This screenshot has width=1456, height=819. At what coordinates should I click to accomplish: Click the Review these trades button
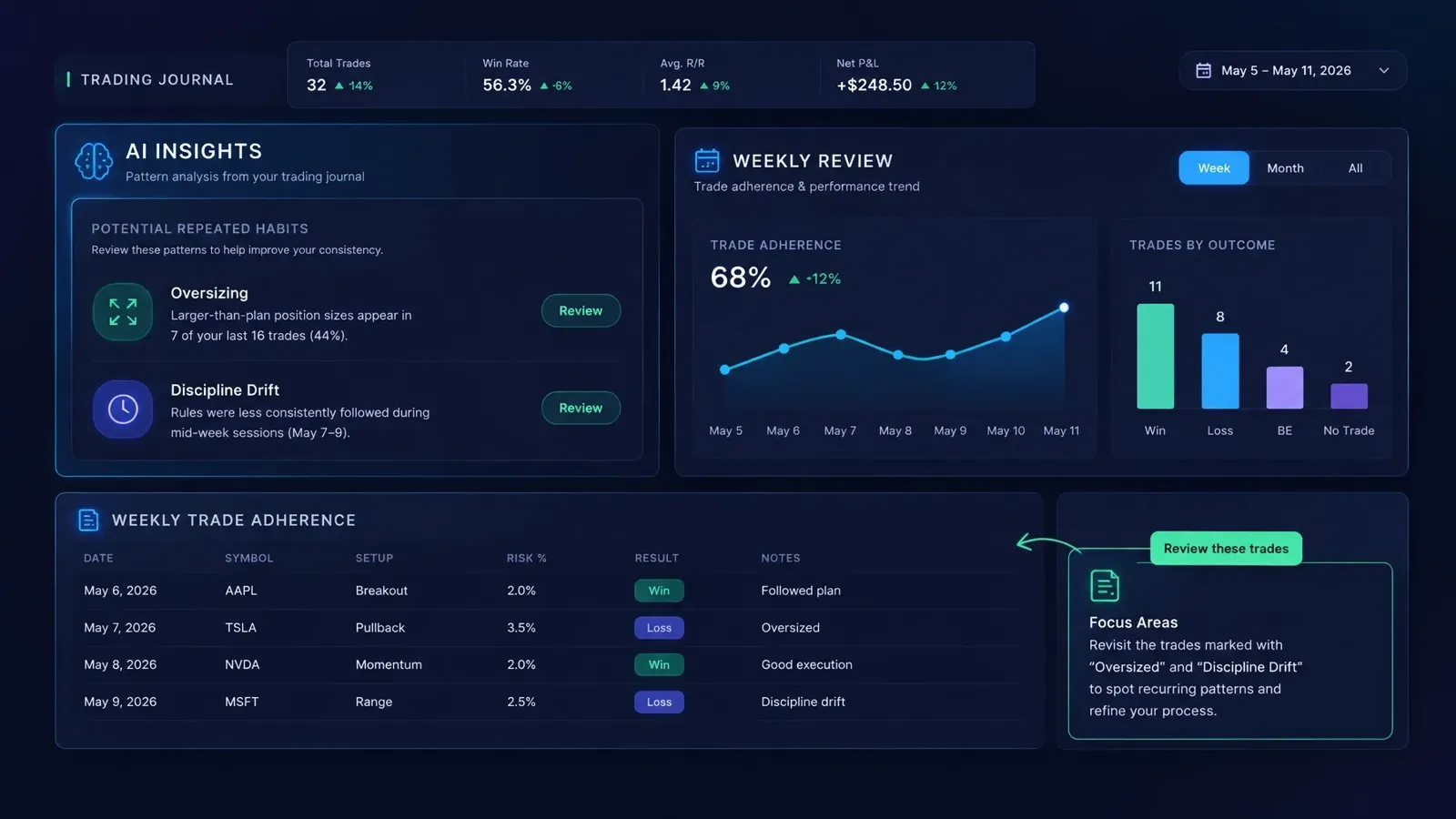pyautogui.click(x=1226, y=549)
